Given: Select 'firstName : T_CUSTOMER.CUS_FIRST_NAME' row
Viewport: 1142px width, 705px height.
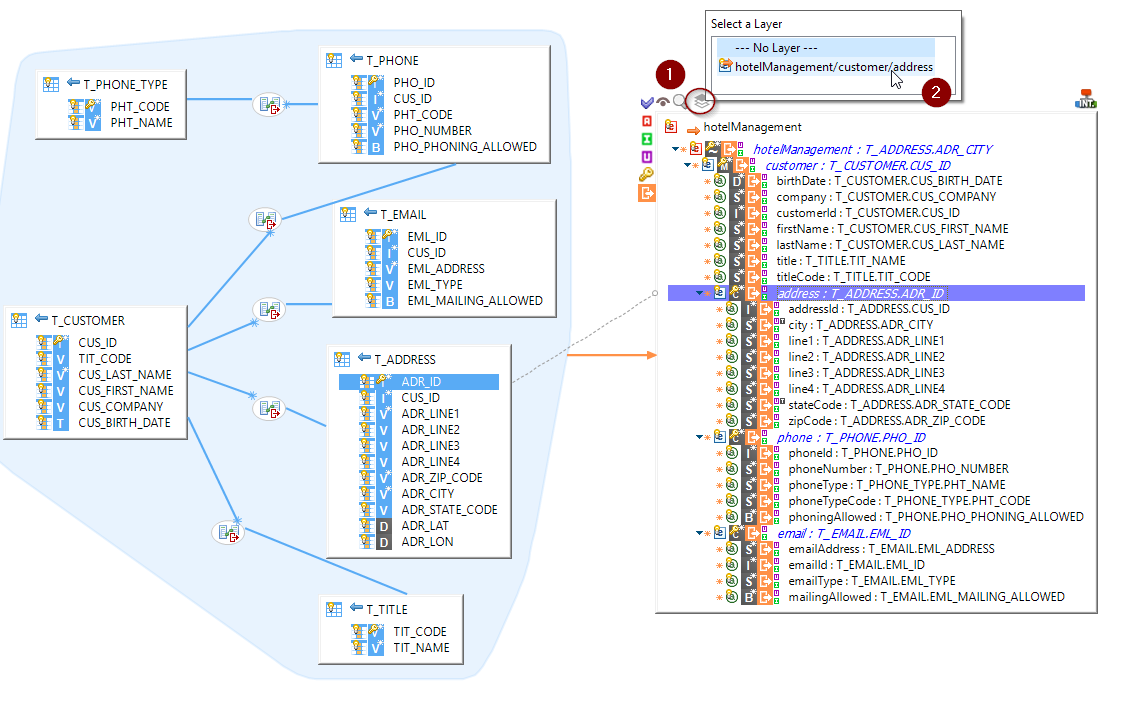Looking at the screenshot, I should [x=892, y=229].
